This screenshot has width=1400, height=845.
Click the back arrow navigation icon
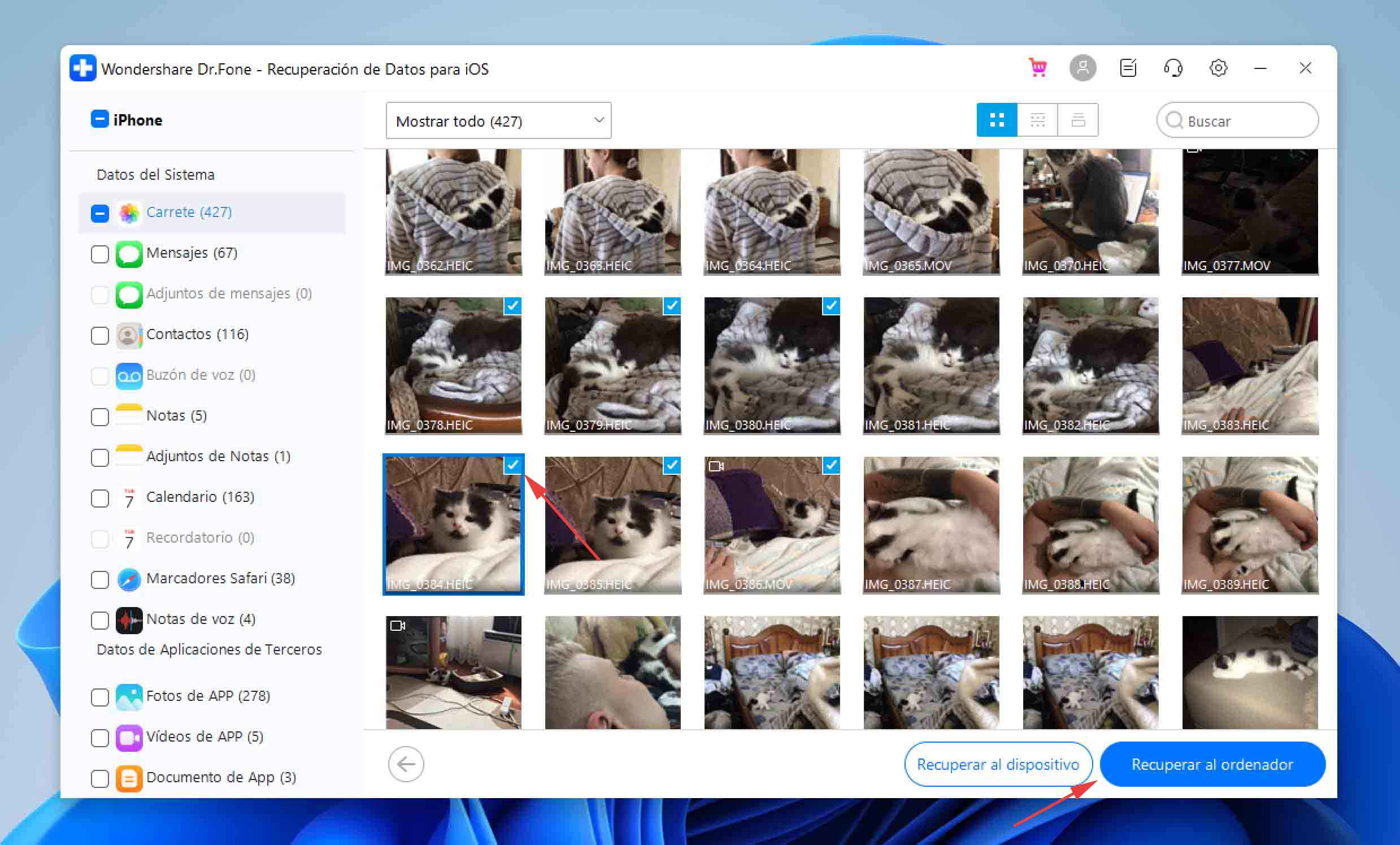coord(405,764)
